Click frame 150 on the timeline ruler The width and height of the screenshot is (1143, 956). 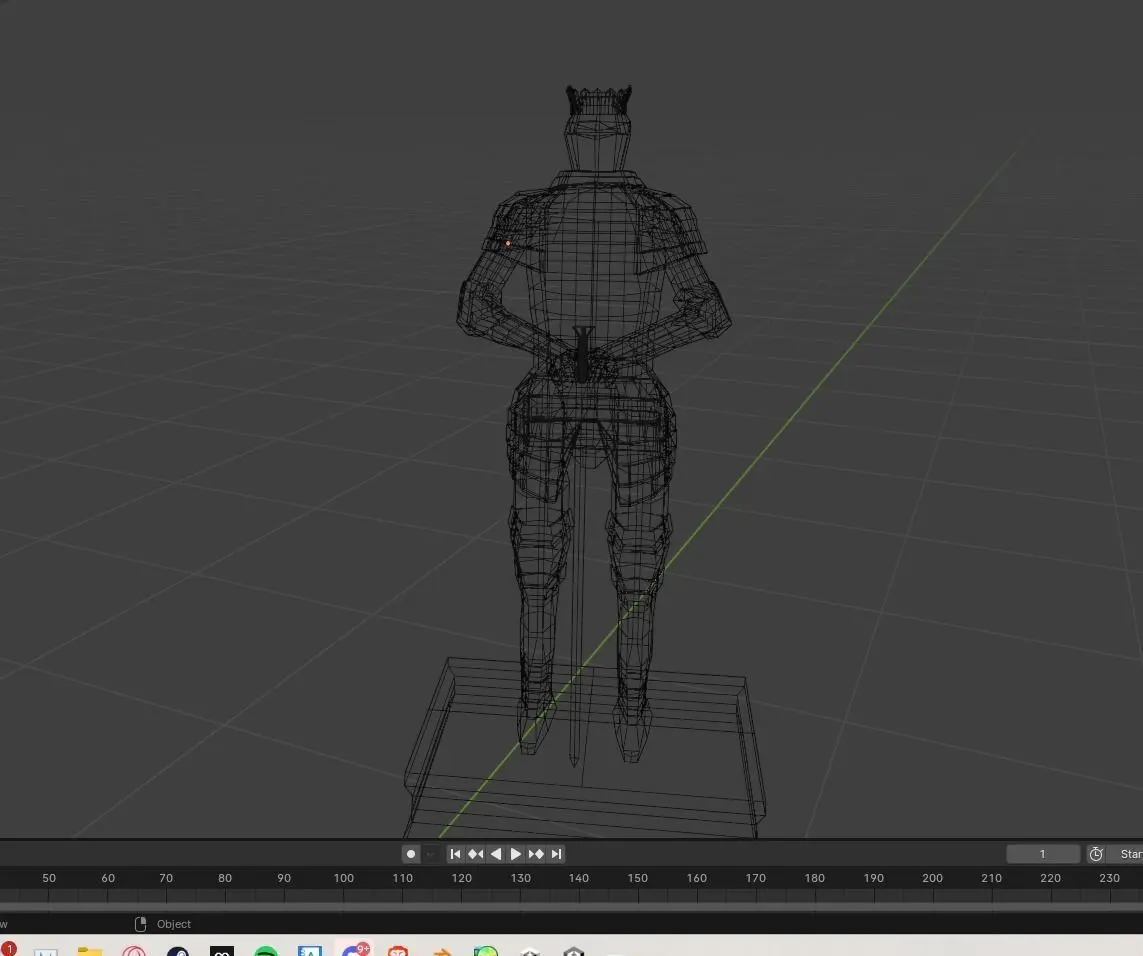[638, 878]
